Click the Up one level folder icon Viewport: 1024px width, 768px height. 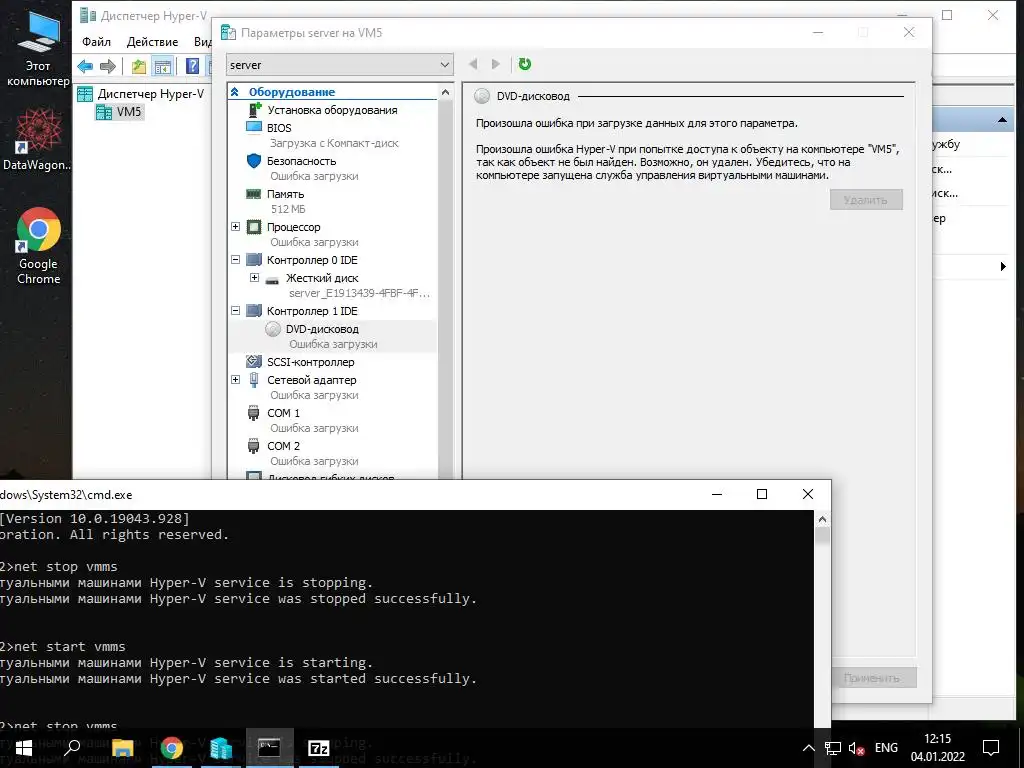(x=138, y=66)
